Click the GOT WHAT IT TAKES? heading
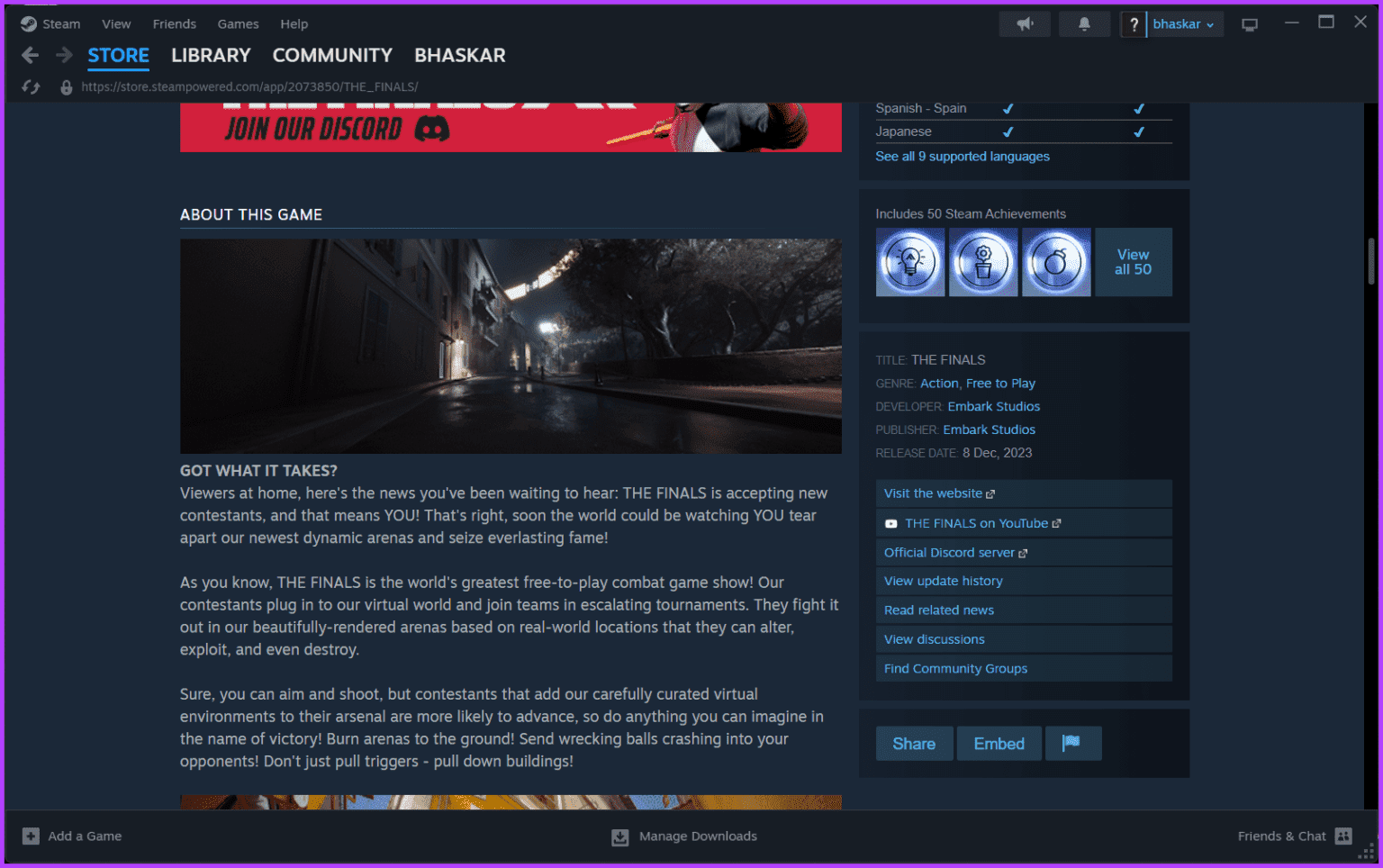The width and height of the screenshot is (1383, 868). click(x=258, y=471)
